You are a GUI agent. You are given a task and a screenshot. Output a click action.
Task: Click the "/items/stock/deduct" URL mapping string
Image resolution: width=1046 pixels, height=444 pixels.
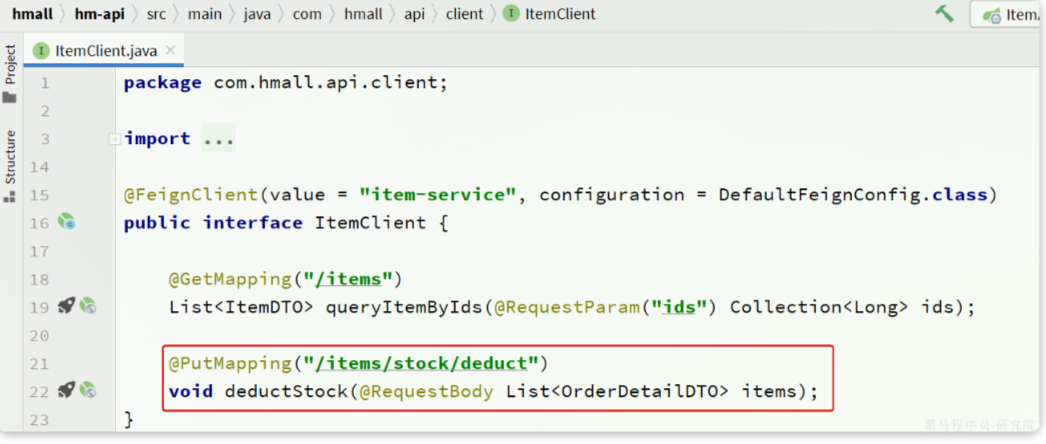(x=423, y=362)
